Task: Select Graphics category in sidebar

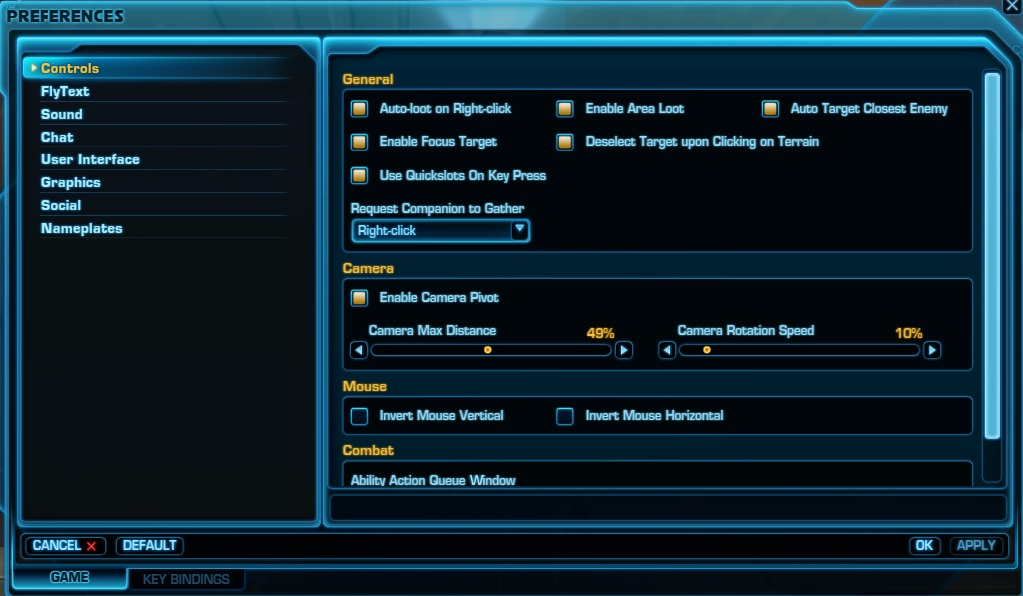Action: [71, 182]
